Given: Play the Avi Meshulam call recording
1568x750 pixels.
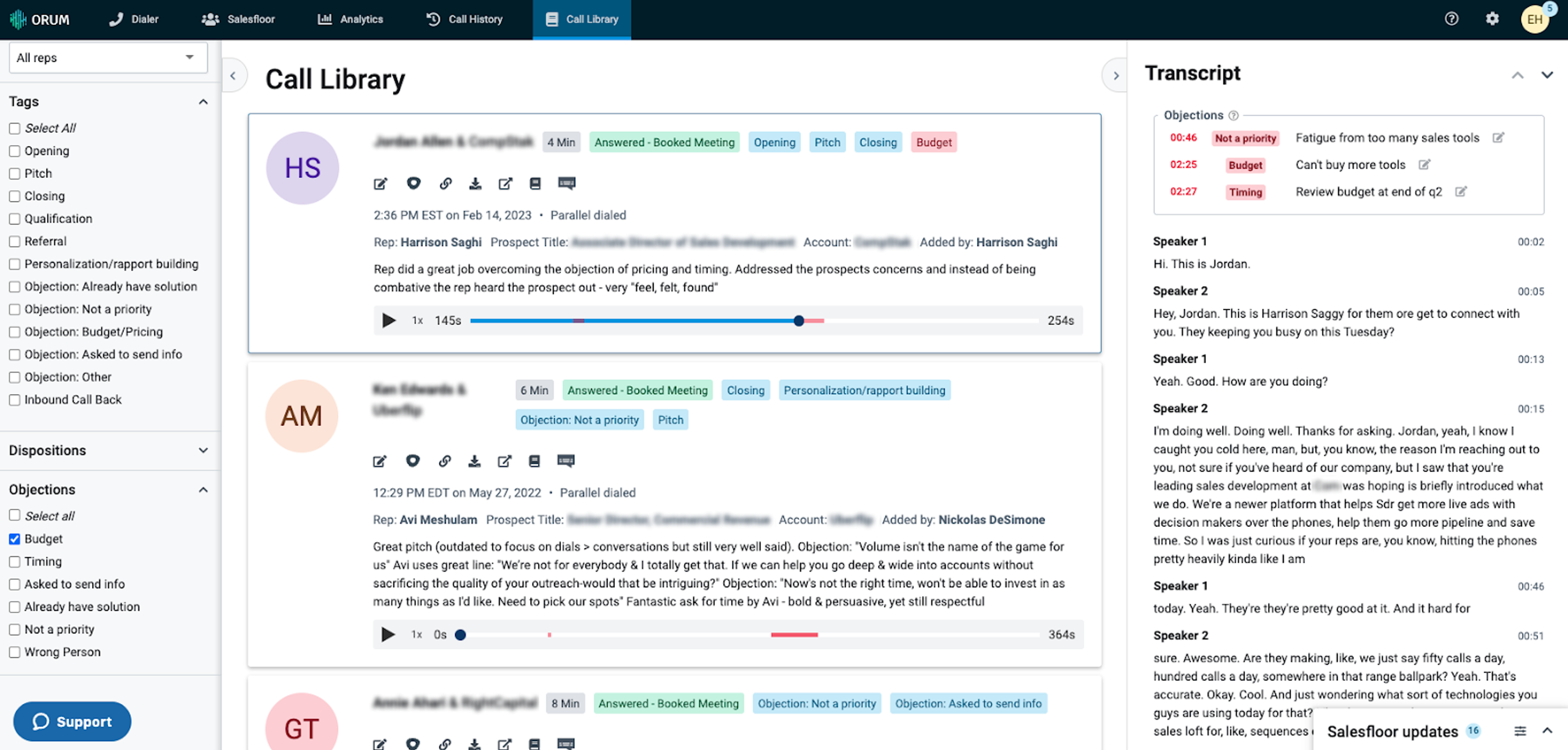Looking at the screenshot, I should click(388, 634).
